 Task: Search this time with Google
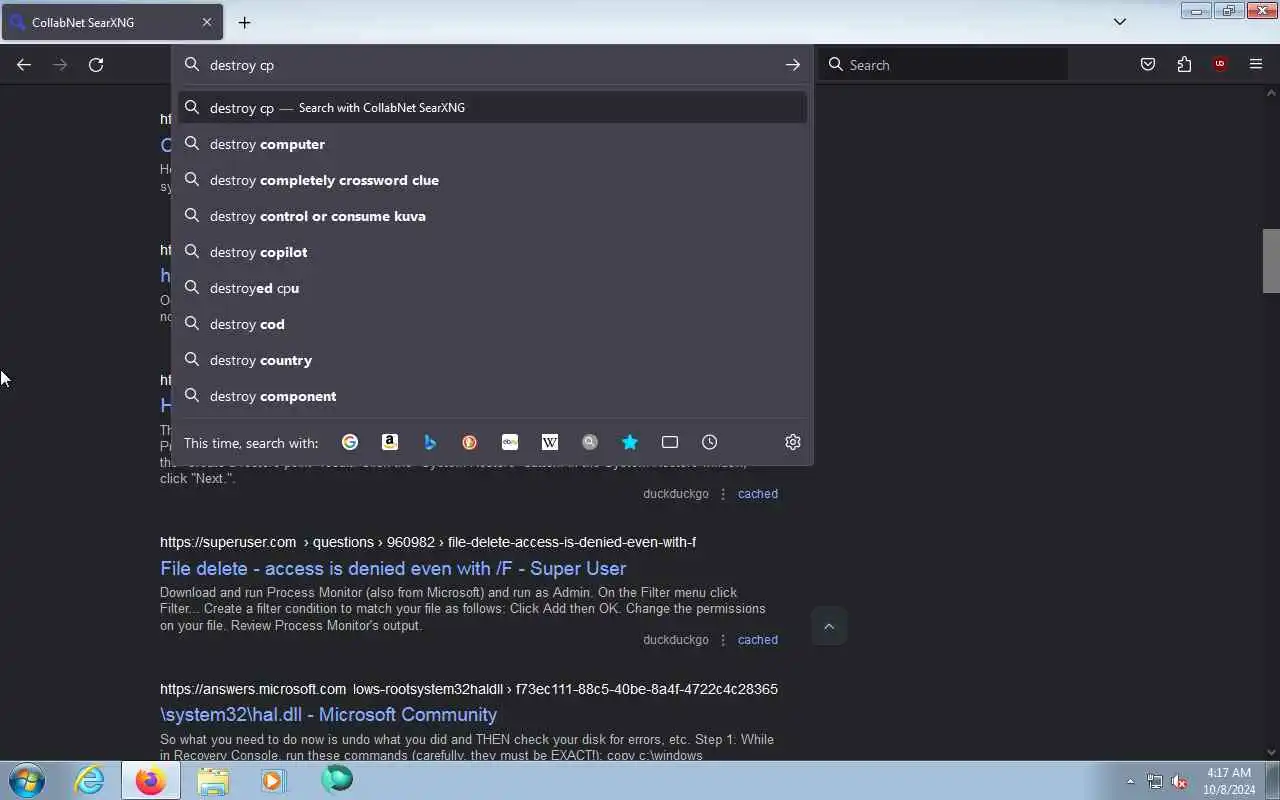[x=350, y=442]
